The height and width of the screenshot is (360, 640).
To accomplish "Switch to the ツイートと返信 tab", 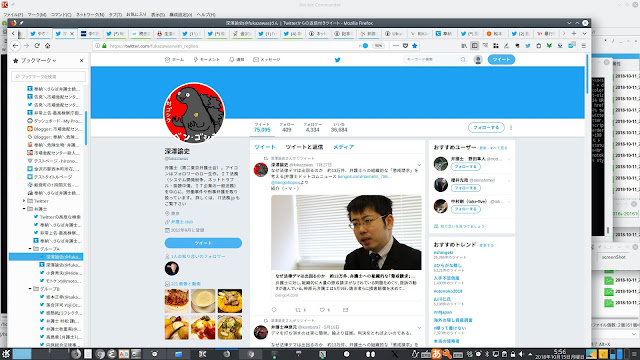I will tap(304, 147).
